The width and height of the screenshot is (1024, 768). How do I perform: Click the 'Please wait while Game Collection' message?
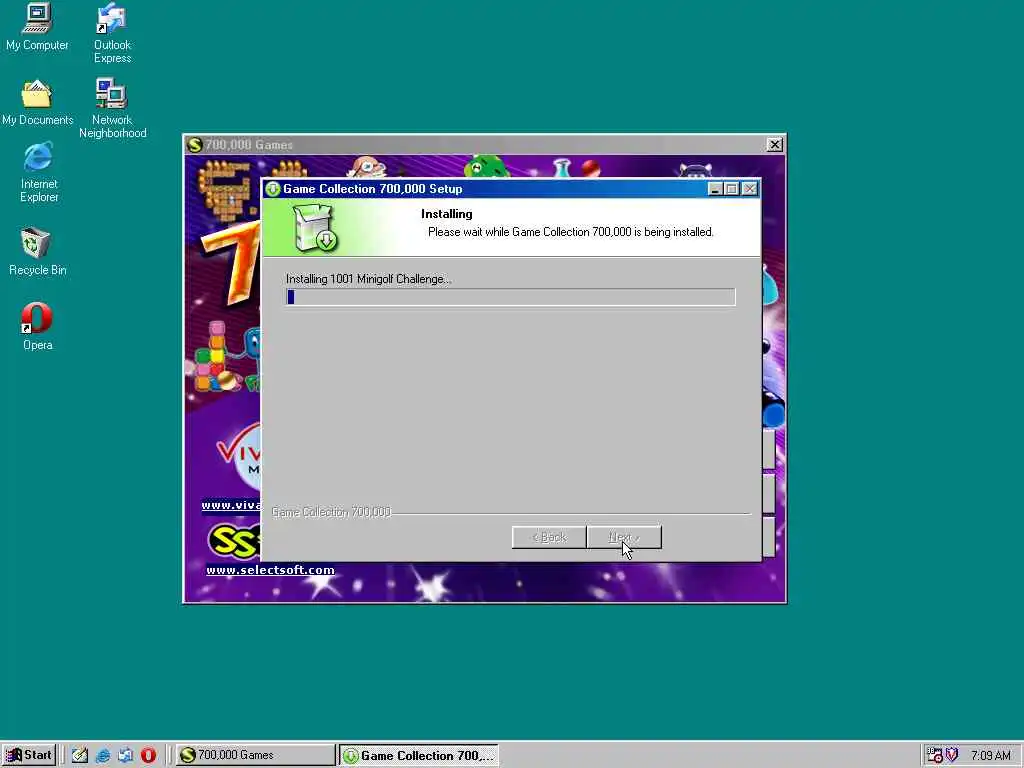click(x=571, y=232)
